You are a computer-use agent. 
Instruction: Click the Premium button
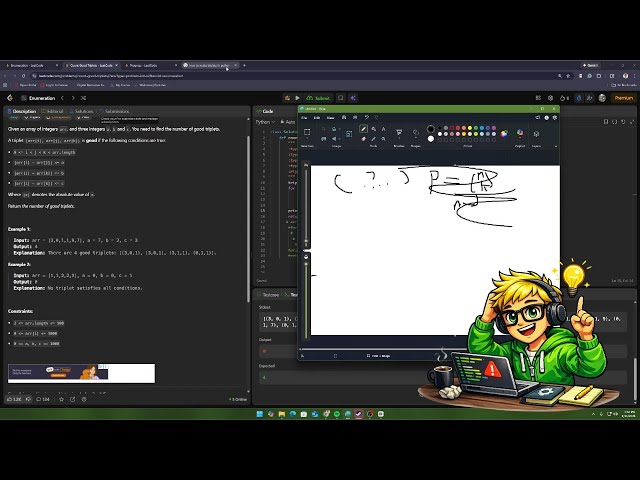pyautogui.click(x=623, y=98)
